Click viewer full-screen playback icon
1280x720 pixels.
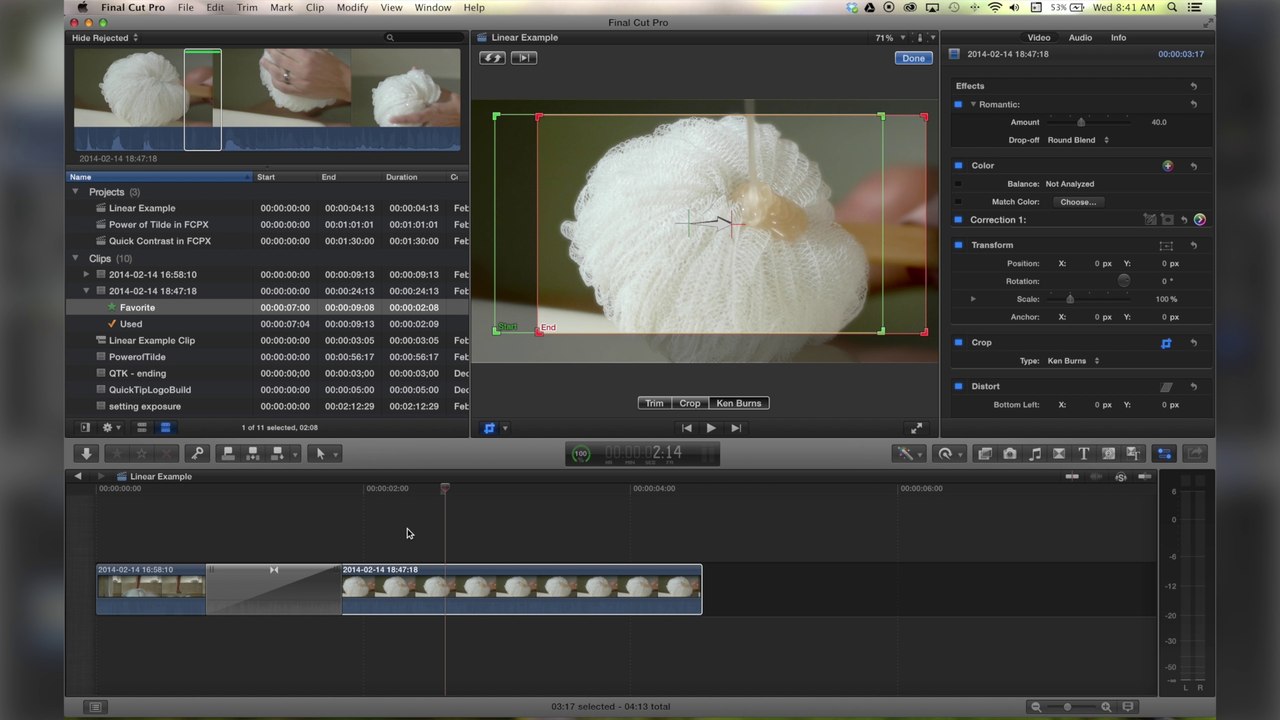[x=916, y=428]
